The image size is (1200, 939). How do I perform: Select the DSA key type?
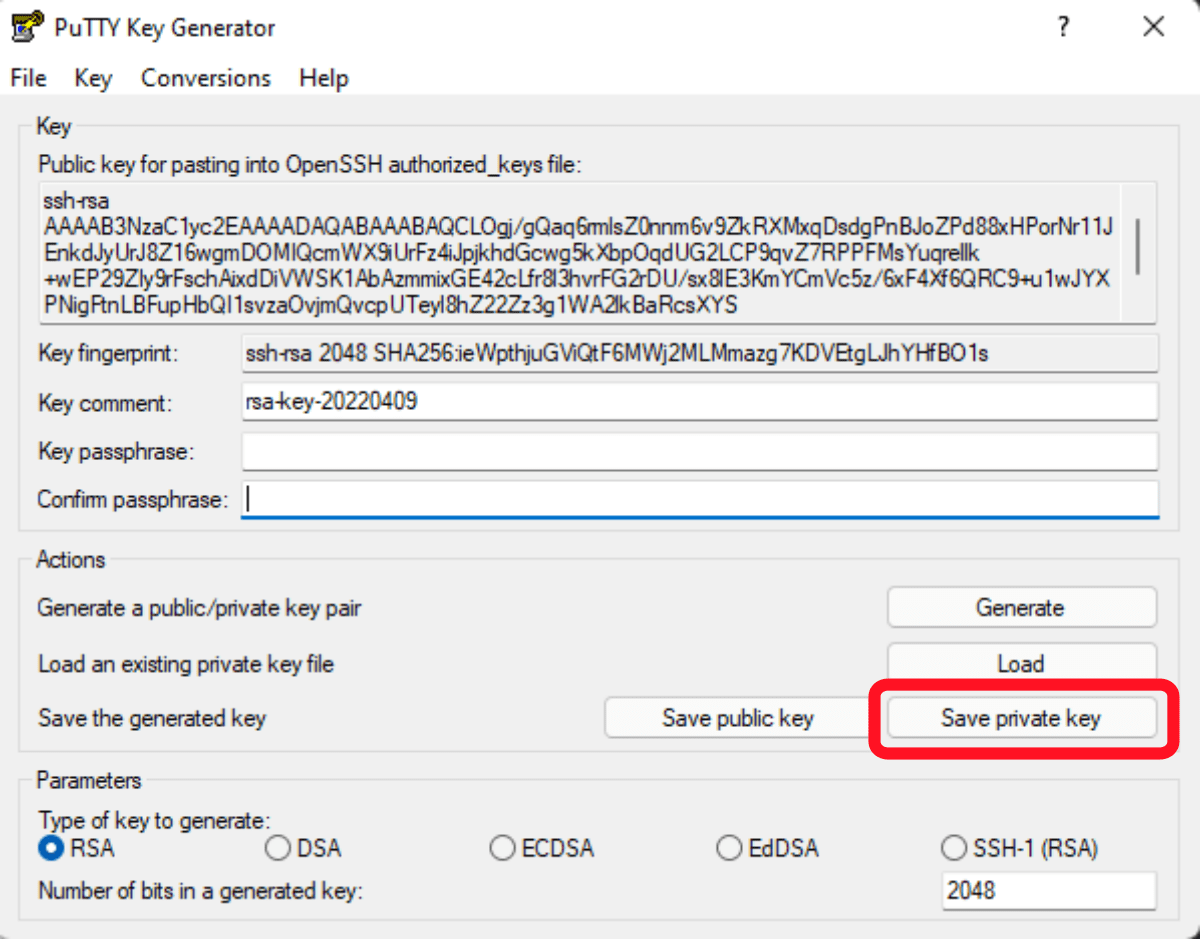click(x=277, y=848)
